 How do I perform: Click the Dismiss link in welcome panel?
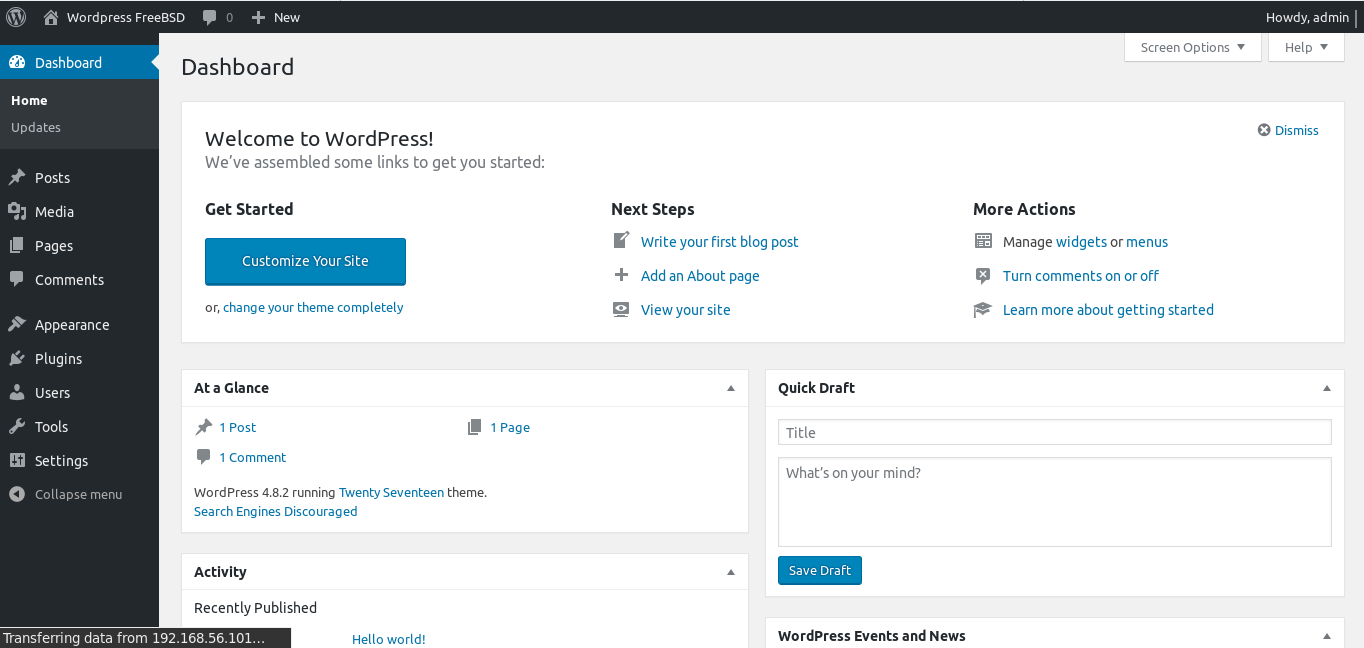(1297, 130)
